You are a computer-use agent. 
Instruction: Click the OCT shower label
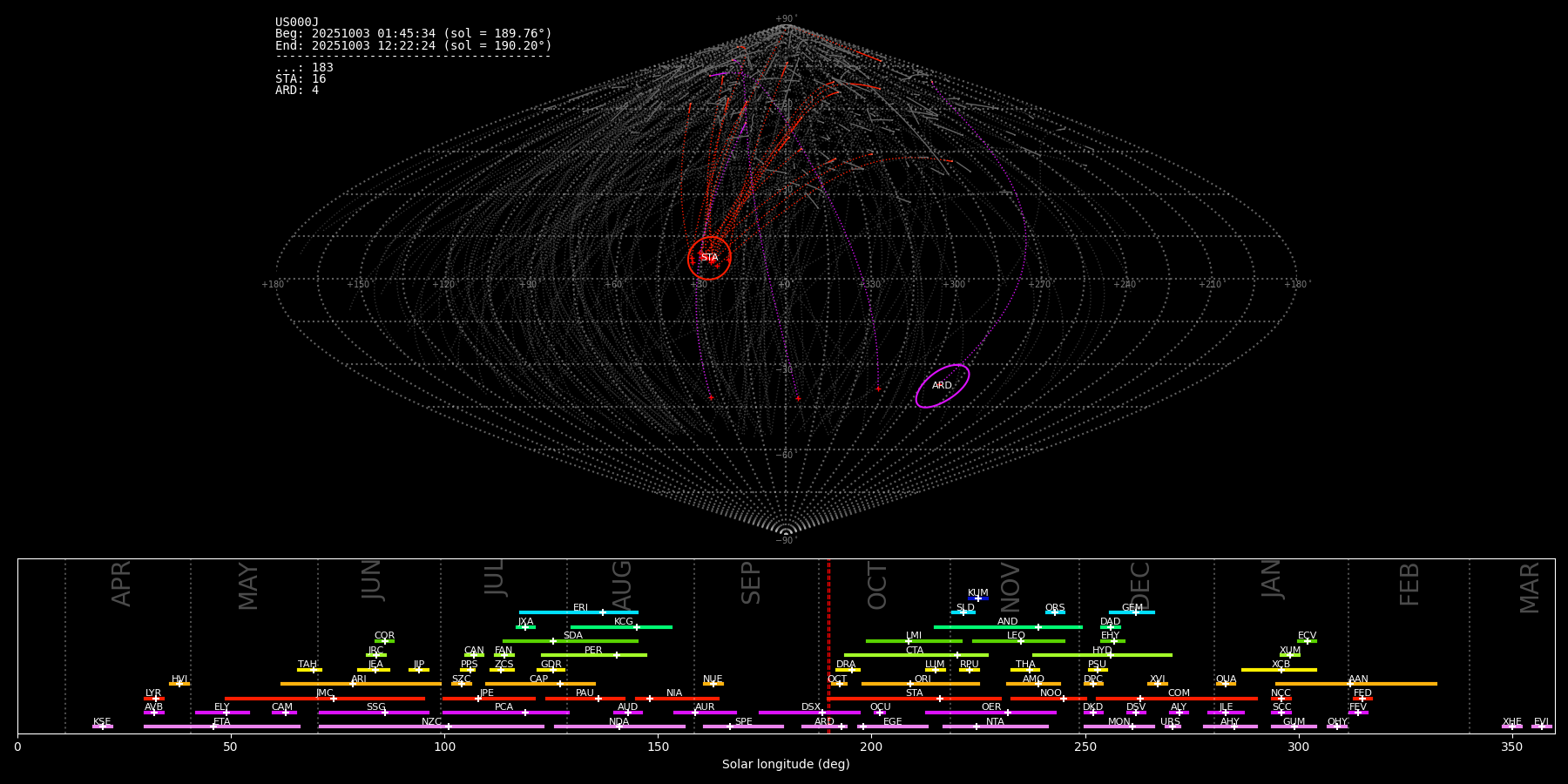tap(837, 679)
